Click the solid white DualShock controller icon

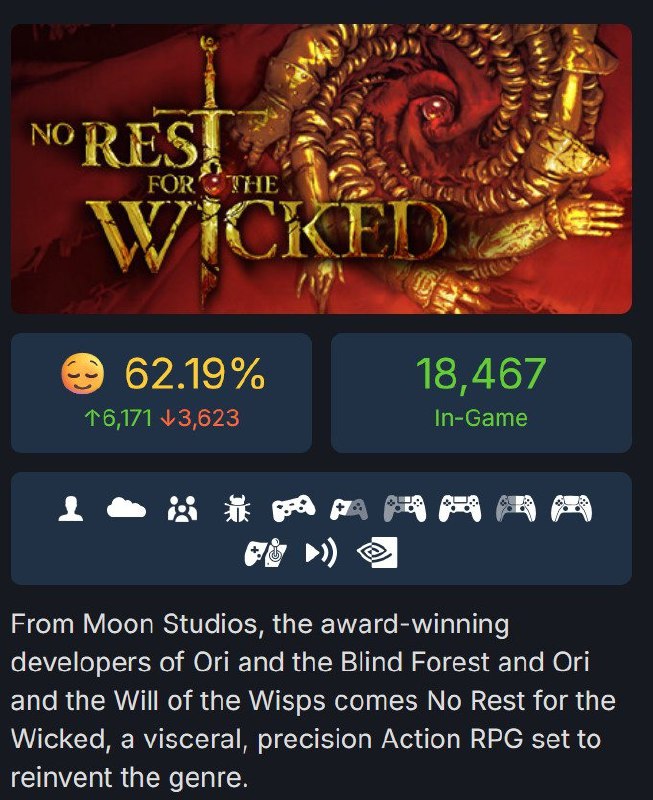click(x=460, y=508)
